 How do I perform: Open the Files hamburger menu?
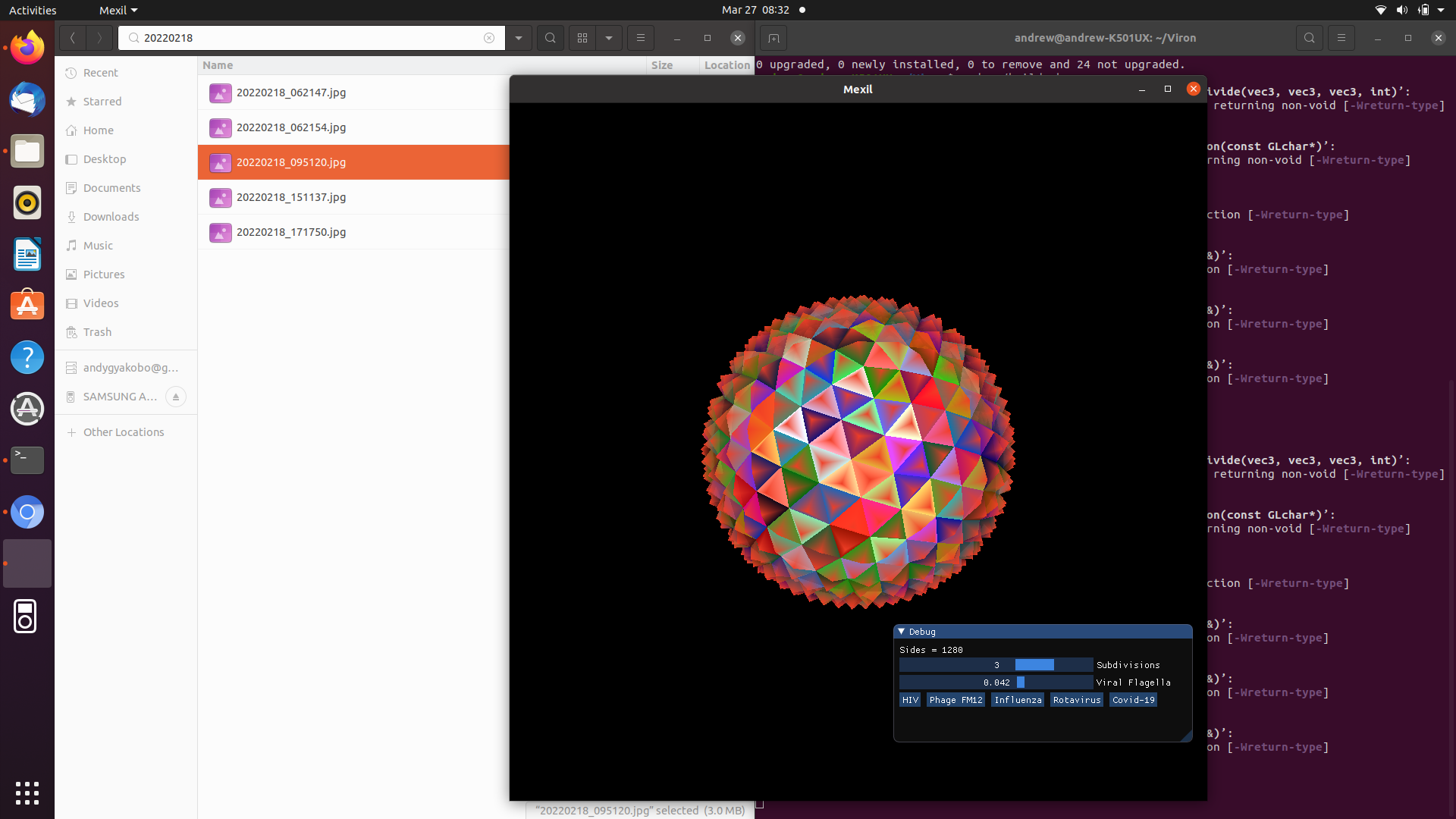tap(641, 38)
